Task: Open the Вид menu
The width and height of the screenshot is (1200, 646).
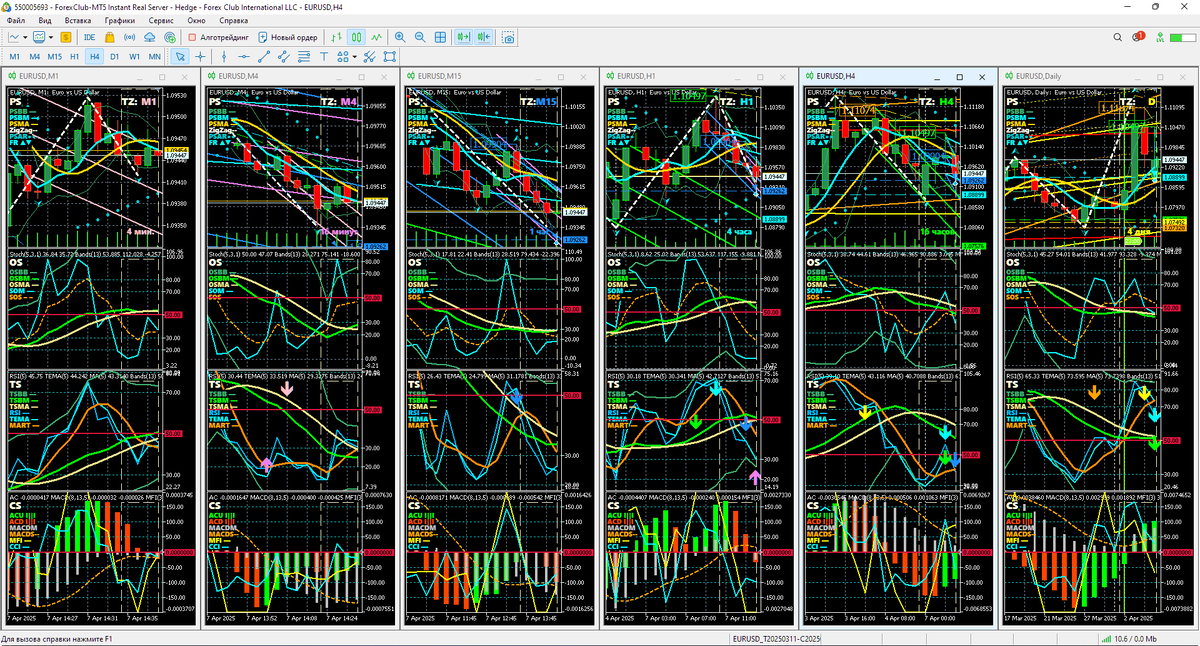Action: click(x=45, y=20)
